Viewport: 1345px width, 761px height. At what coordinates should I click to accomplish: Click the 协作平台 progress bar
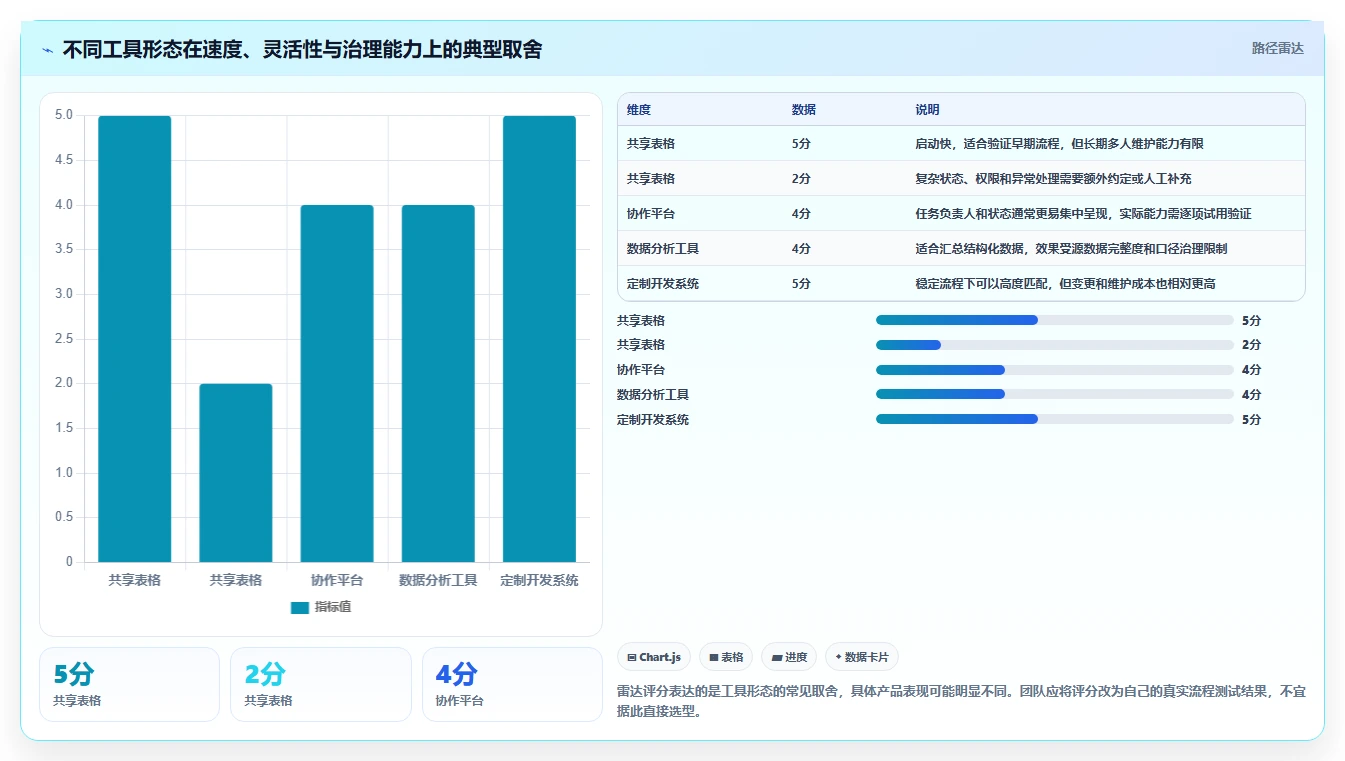(1054, 370)
